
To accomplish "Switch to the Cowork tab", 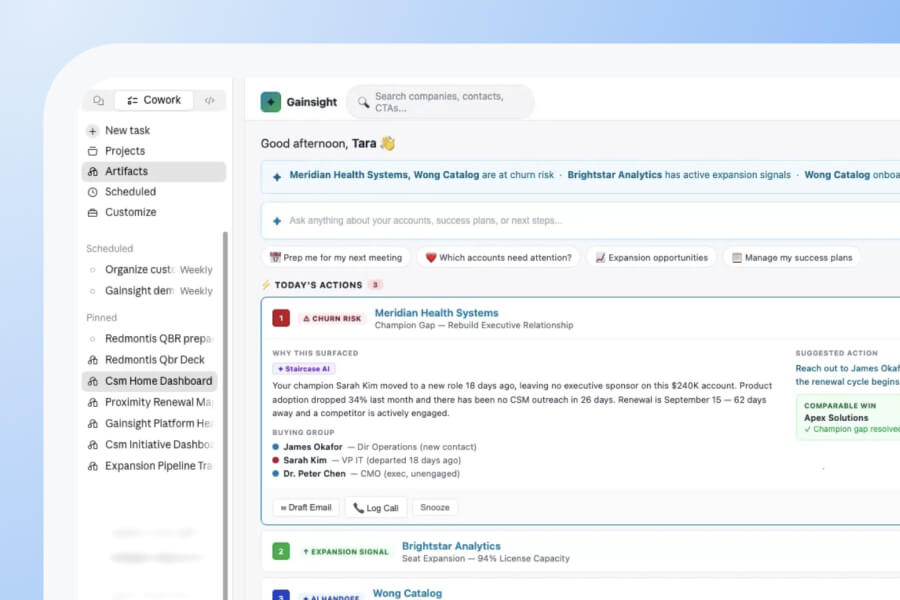I will click(x=154, y=100).
